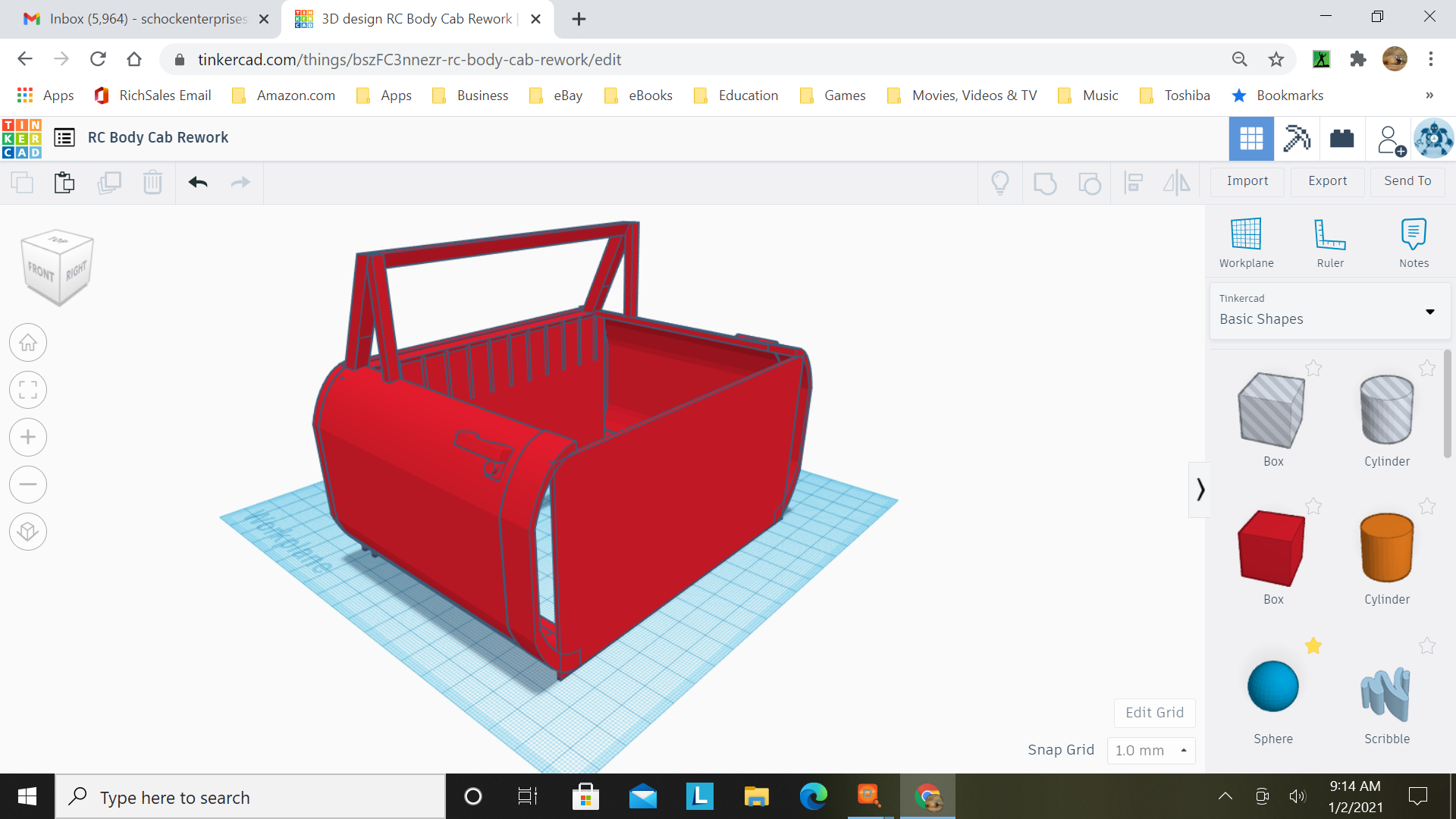Open File Explorer from taskbar
1456x819 pixels.
point(756,796)
